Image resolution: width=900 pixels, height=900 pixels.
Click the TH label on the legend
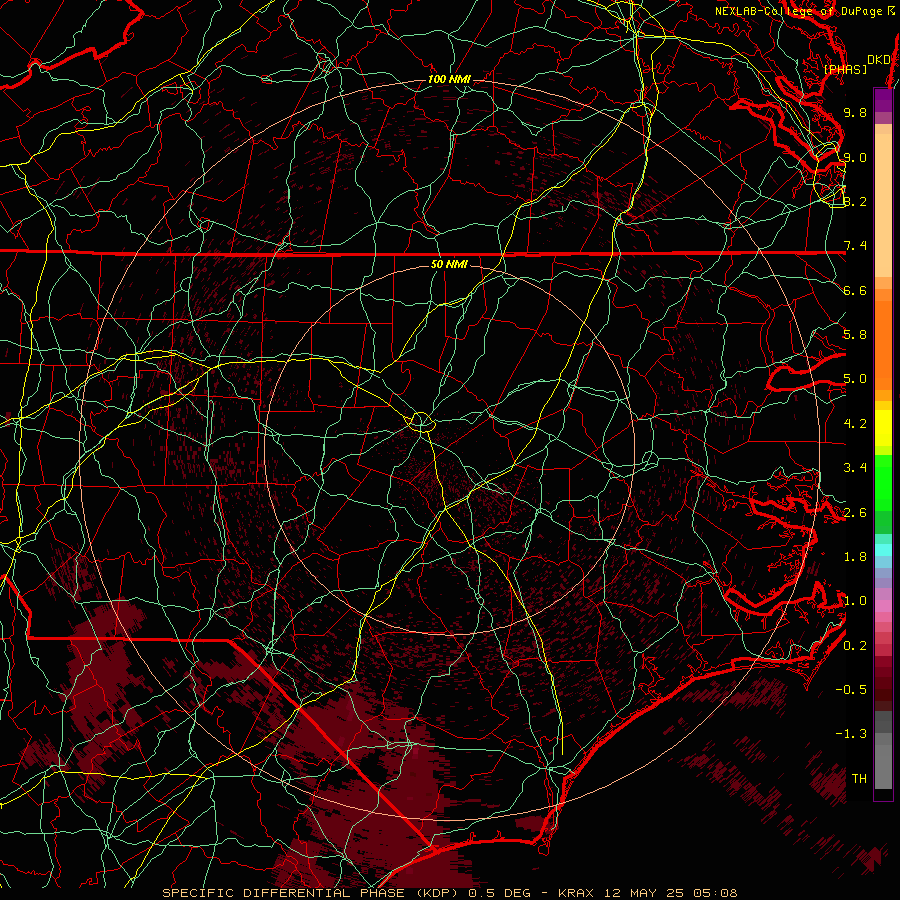[x=859, y=779]
